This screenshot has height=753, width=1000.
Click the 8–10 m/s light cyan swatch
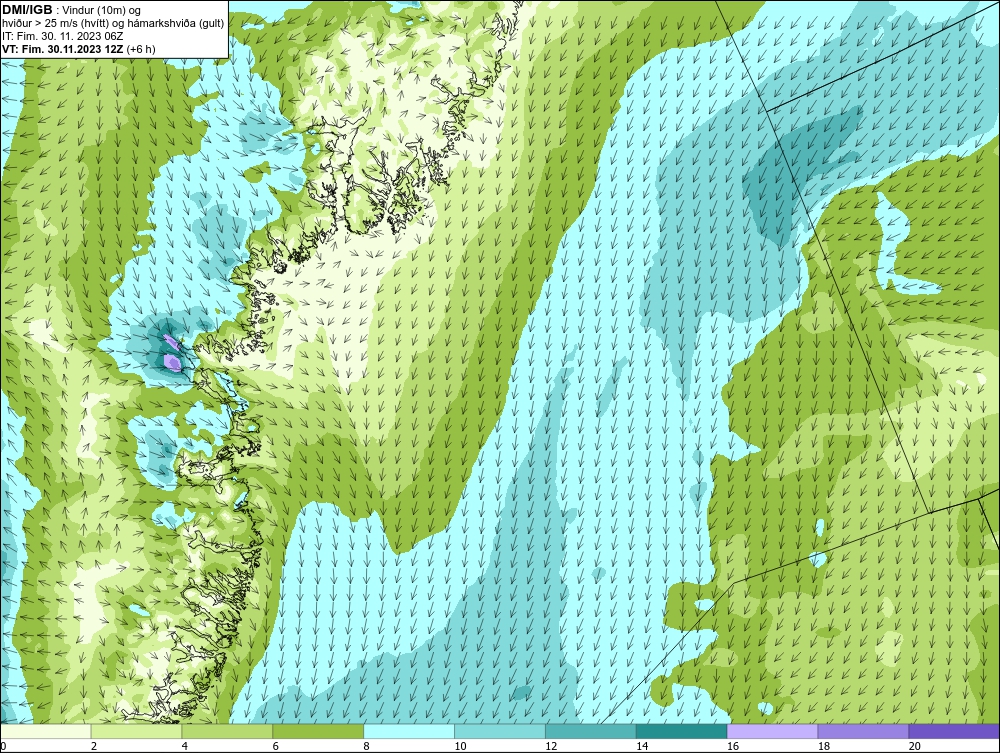[x=409, y=731]
